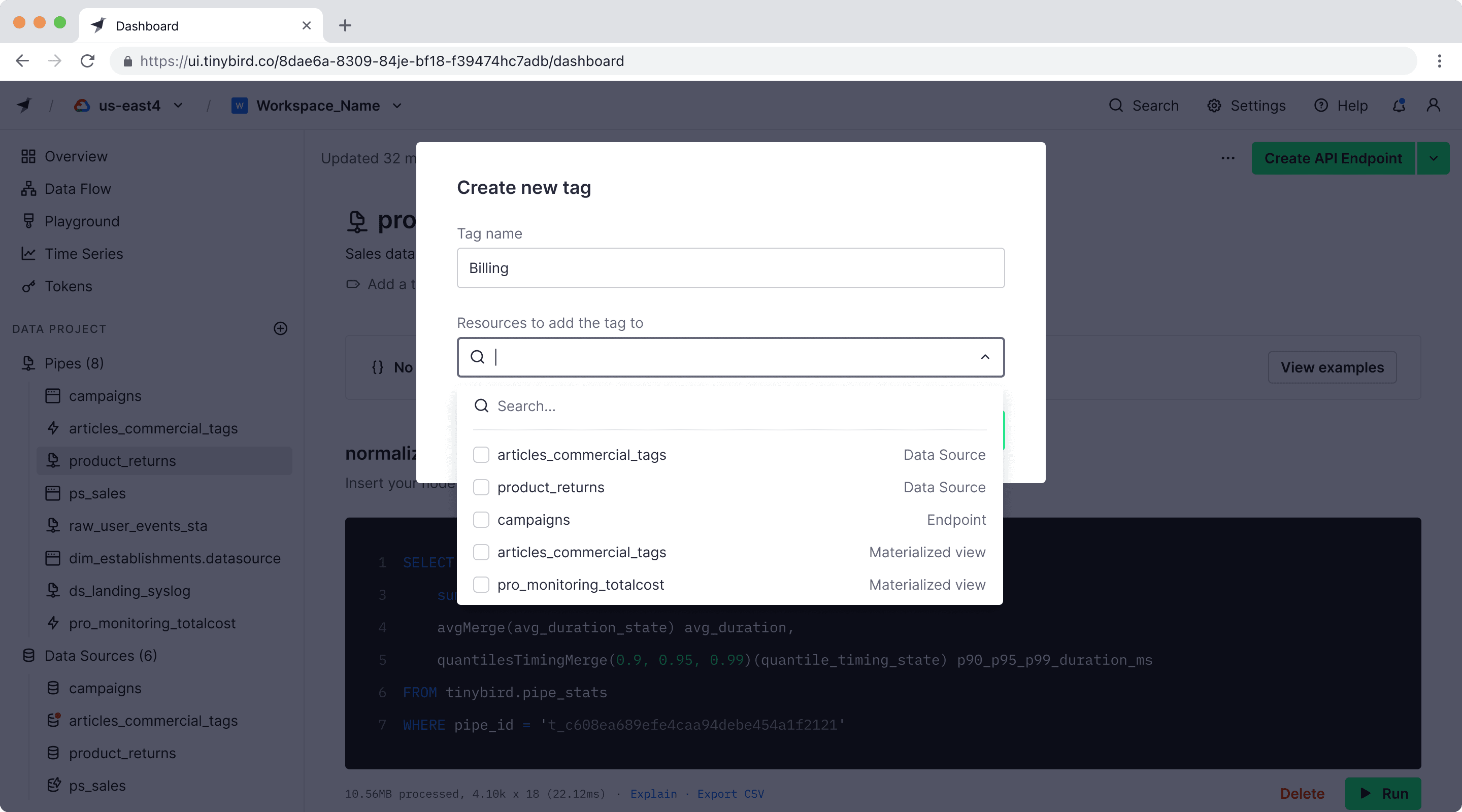This screenshot has width=1462, height=812.
Task: Click the View examples button
Action: [x=1333, y=367]
